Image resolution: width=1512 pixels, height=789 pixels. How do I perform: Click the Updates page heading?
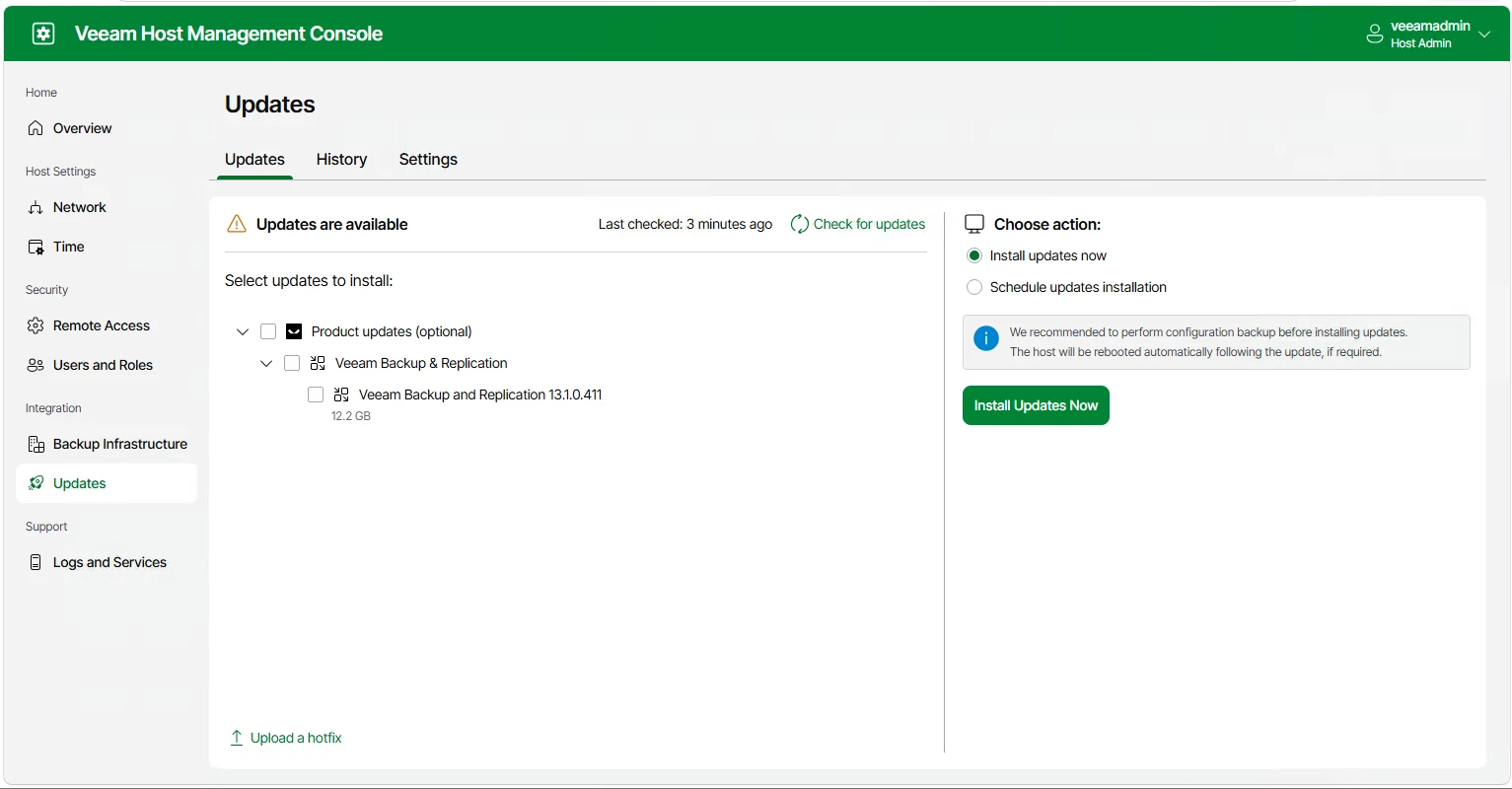(270, 105)
